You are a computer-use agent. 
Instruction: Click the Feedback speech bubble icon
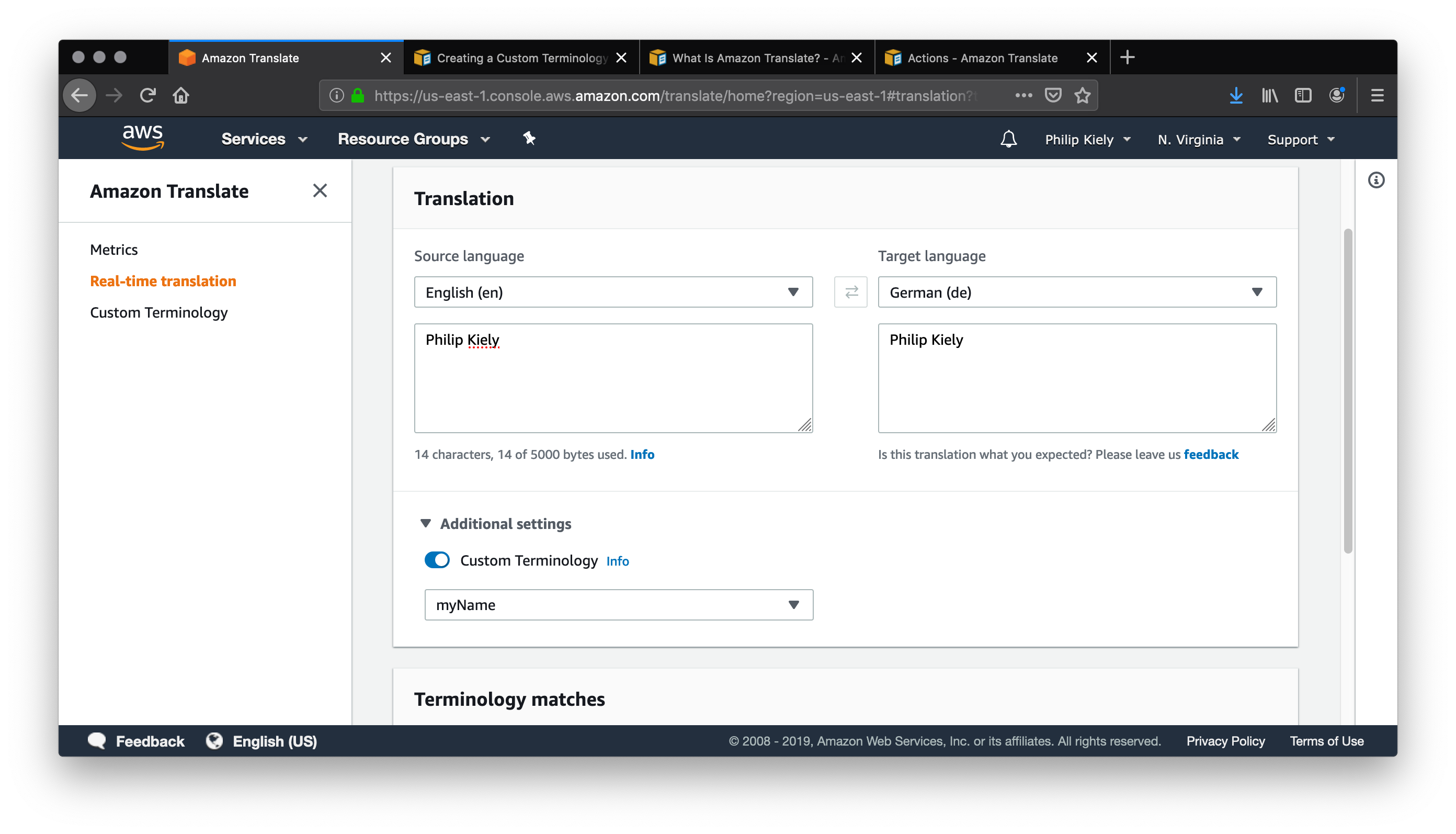[x=97, y=741]
